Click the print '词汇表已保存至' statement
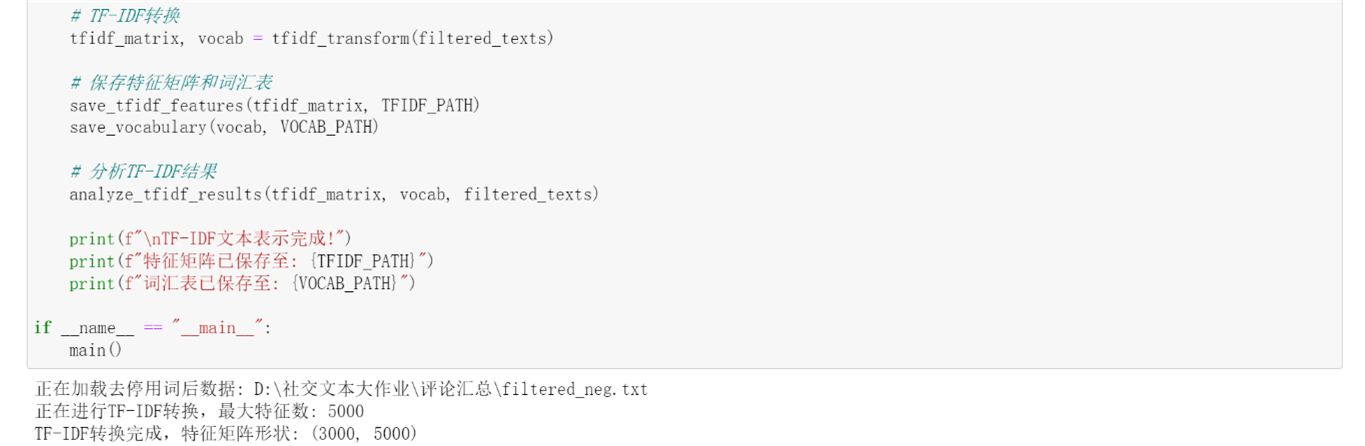Image resolution: width=1365 pixels, height=446 pixels. (242, 283)
